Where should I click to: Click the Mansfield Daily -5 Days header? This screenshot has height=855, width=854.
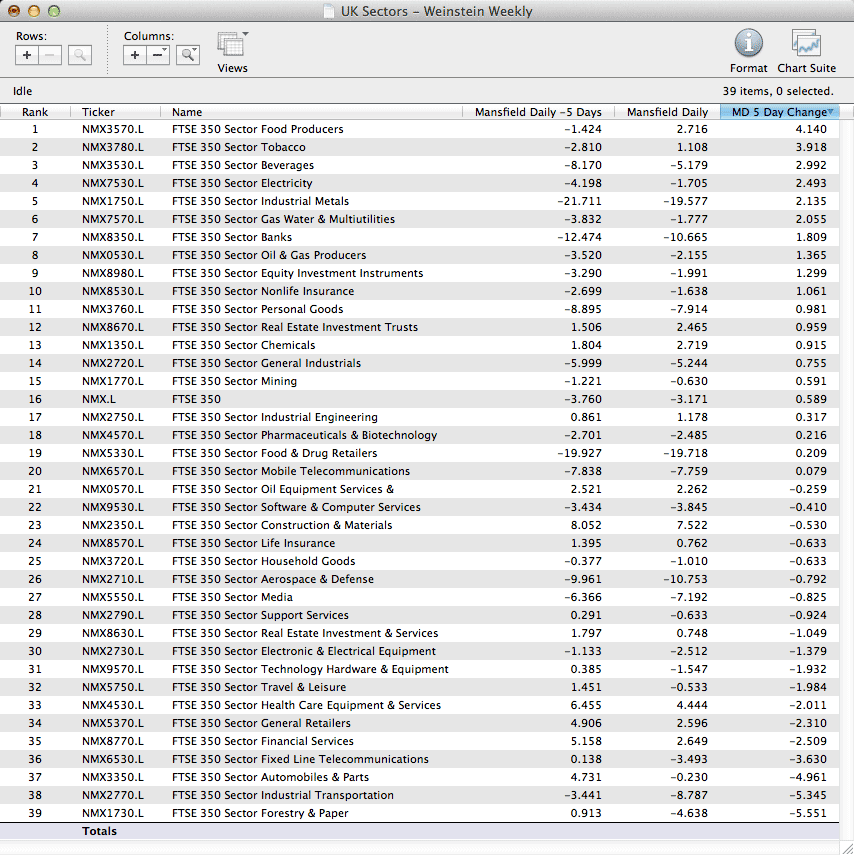(538, 112)
